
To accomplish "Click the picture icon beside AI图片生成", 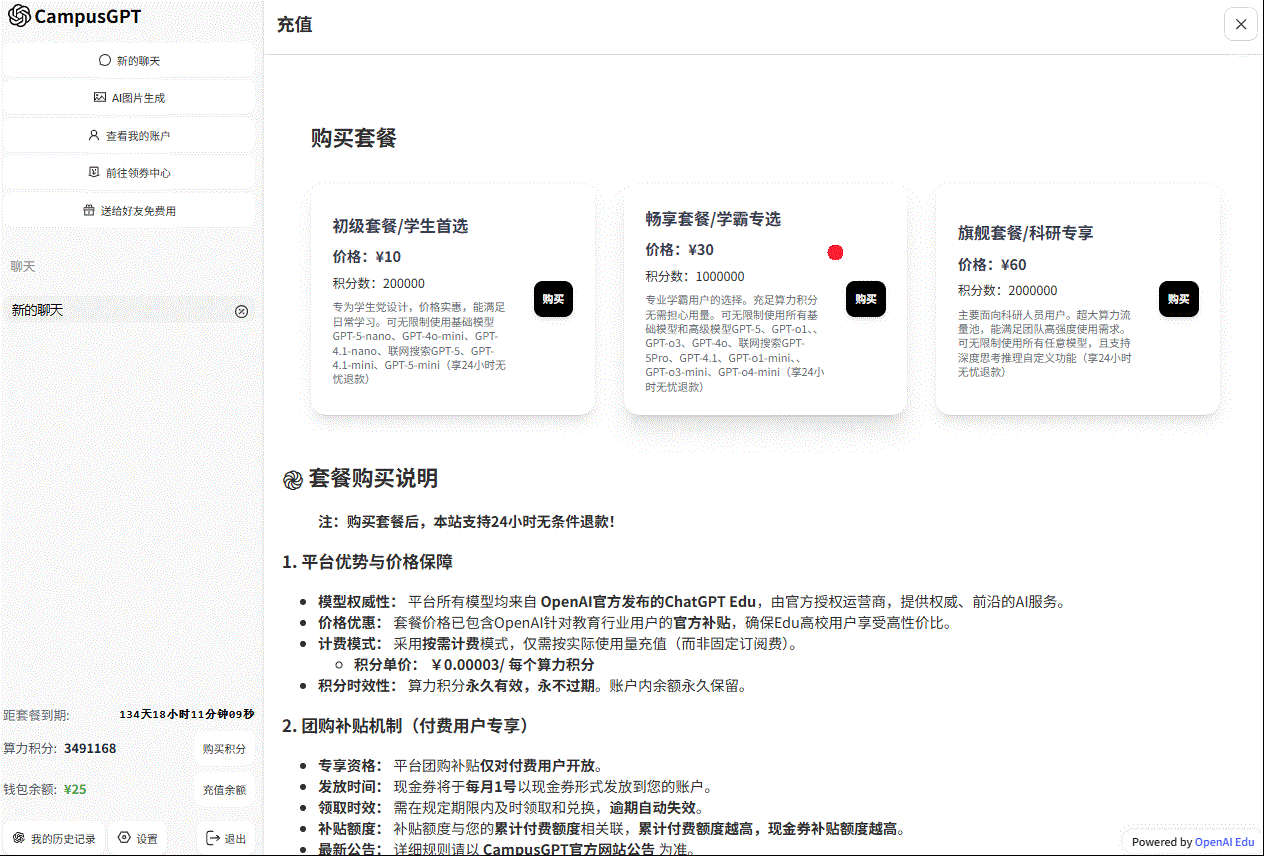I will click(x=99, y=98).
